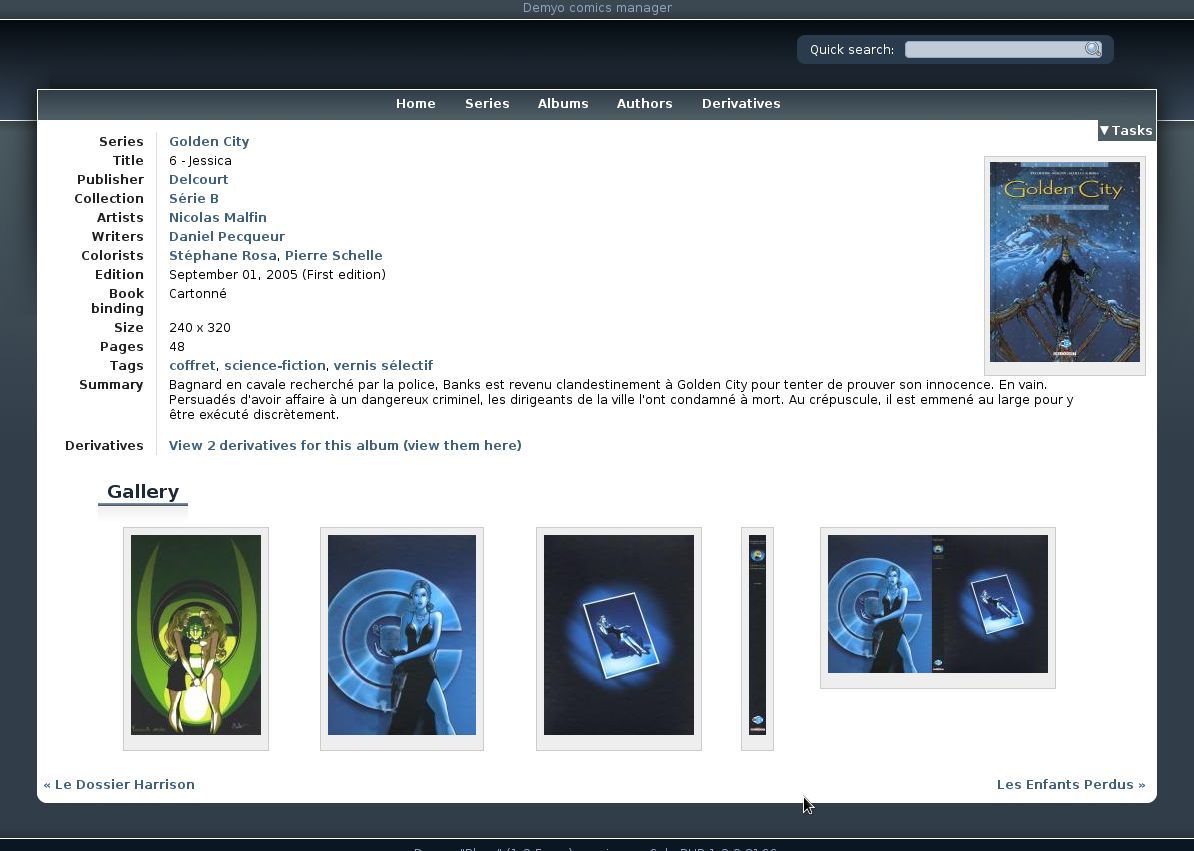Click the Demyo comics manager title
This screenshot has width=1194, height=851.
coord(597,8)
